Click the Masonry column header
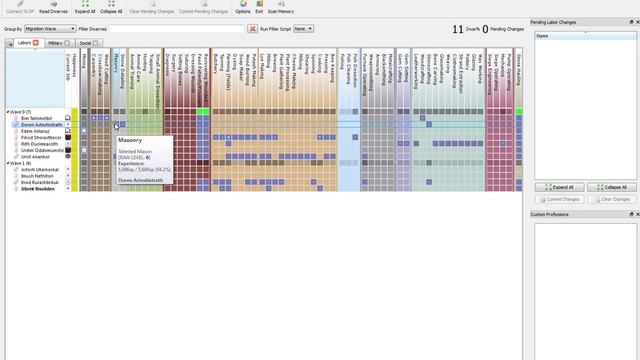The image size is (640, 360). click(116, 78)
